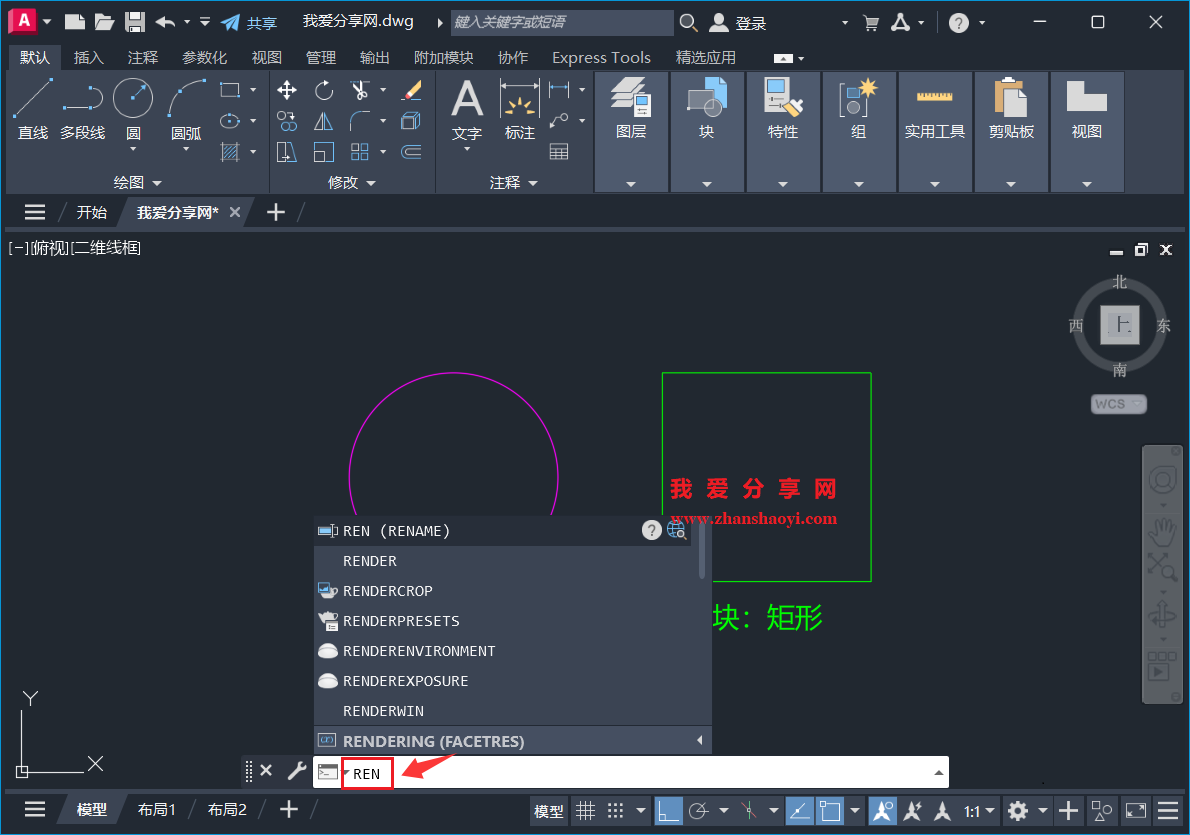Screen dimensions: 1190x835
Task: Click the Save icon in quick access toolbar
Action: click(135, 22)
